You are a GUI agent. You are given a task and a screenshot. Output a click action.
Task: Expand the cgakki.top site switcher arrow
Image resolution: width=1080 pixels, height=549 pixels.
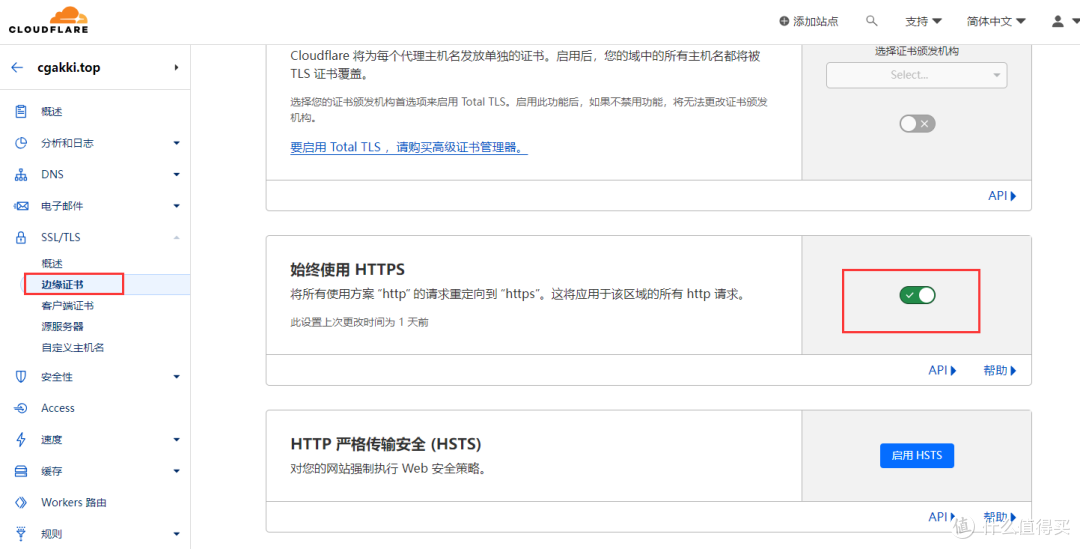pyautogui.click(x=176, y=68)
